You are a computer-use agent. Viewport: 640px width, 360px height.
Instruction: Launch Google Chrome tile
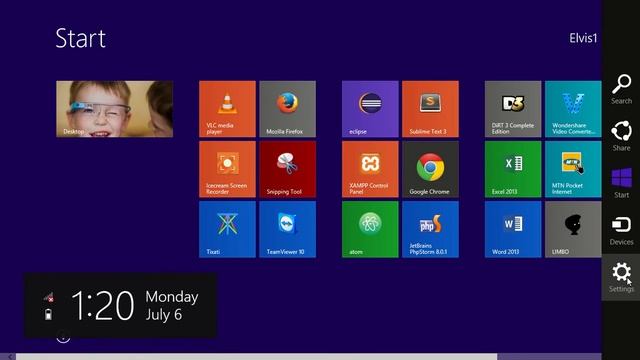coord(430,169)
